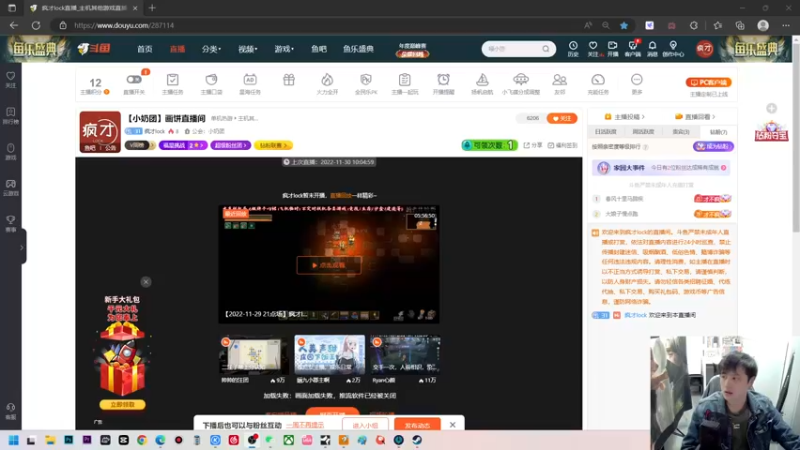Select 直播 in the navigation bar
This screenshot has height=450, width=800.
pyautogui.click(x=177, y=49)
